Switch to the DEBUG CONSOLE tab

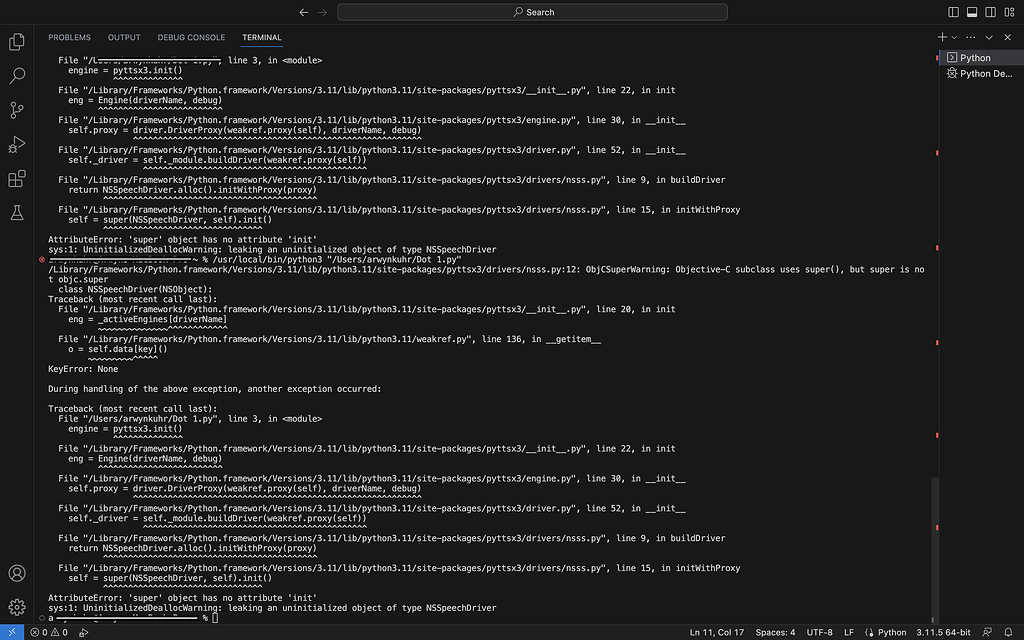[191, 37]
